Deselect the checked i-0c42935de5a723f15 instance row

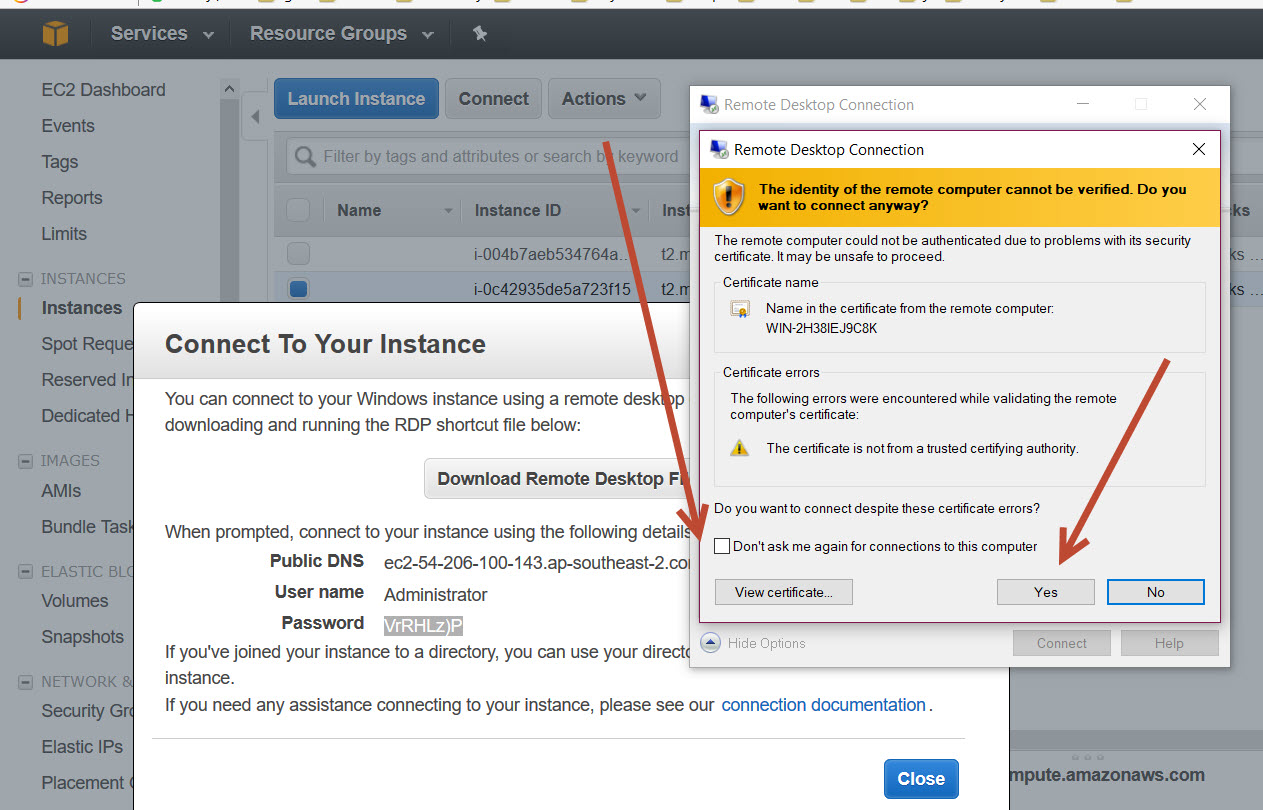coord(298,290)
